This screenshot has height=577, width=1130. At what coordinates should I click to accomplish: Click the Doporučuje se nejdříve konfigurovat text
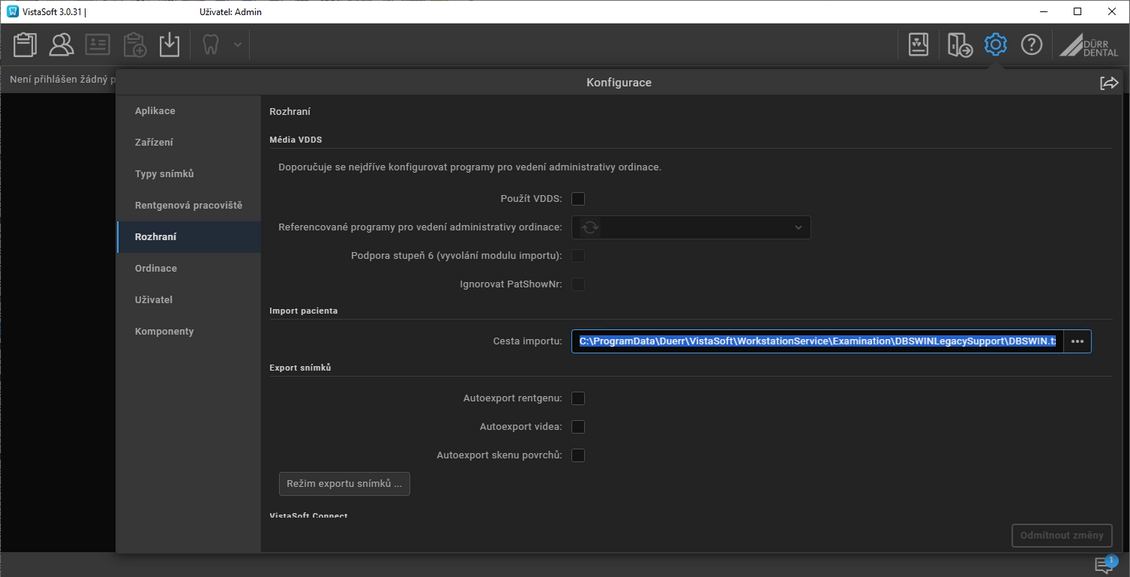(470, 167)
